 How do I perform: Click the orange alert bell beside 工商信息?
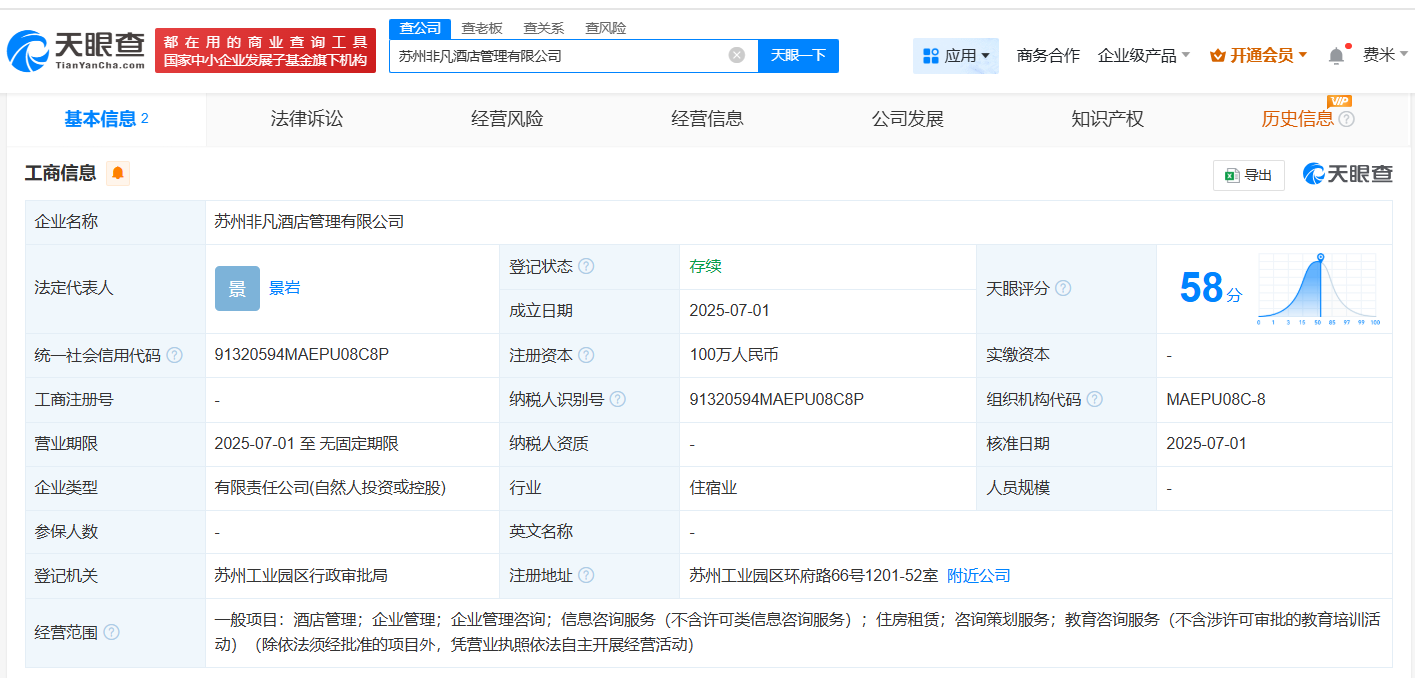118,174
